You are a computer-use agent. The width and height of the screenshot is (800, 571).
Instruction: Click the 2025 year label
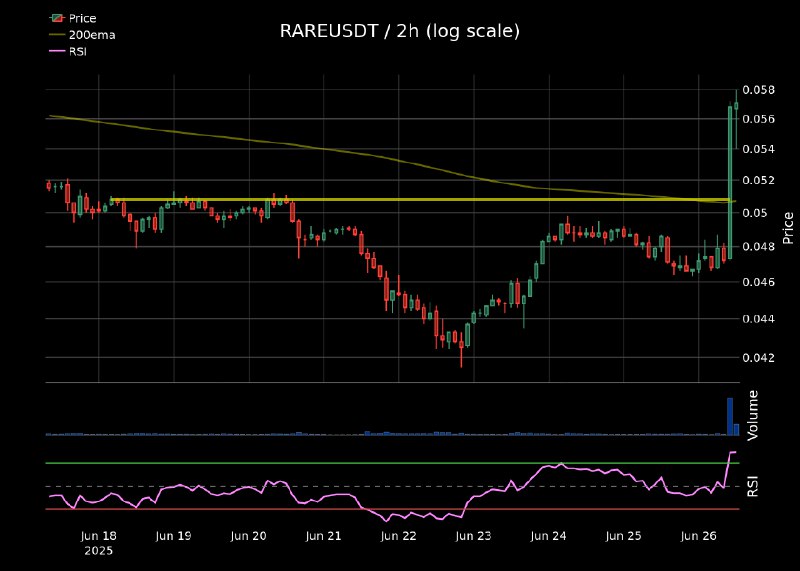pos(98,551)
